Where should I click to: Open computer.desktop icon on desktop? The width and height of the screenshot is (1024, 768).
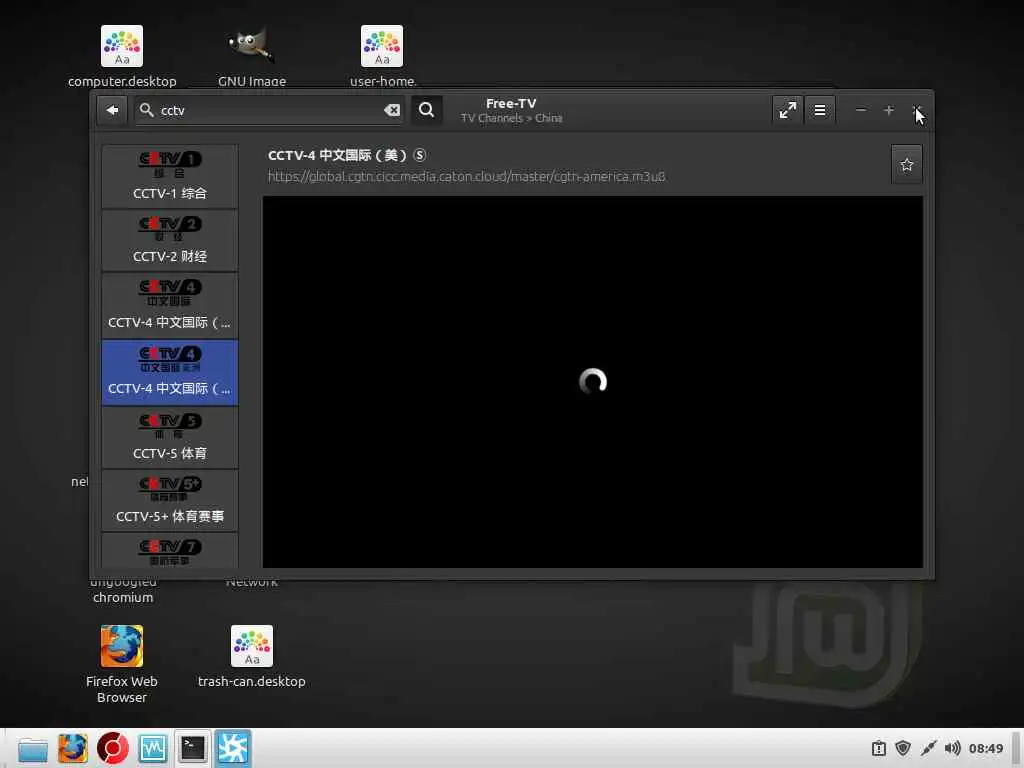pyautogui.click(x=122, y=57)
